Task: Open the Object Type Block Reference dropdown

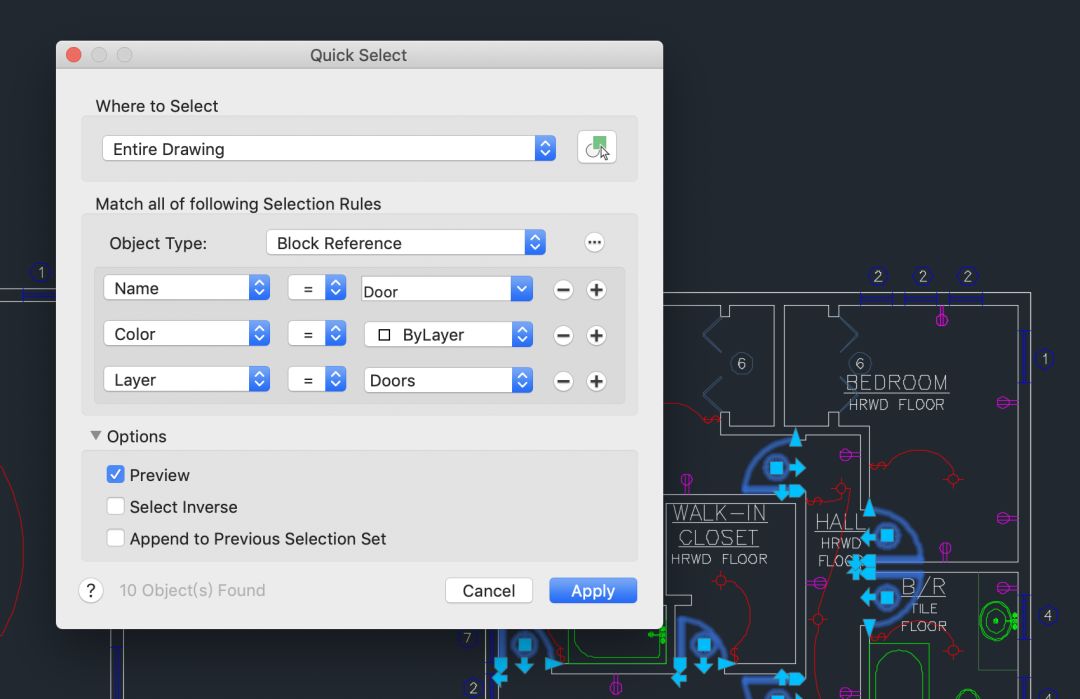Action: (x=406, y=243)
